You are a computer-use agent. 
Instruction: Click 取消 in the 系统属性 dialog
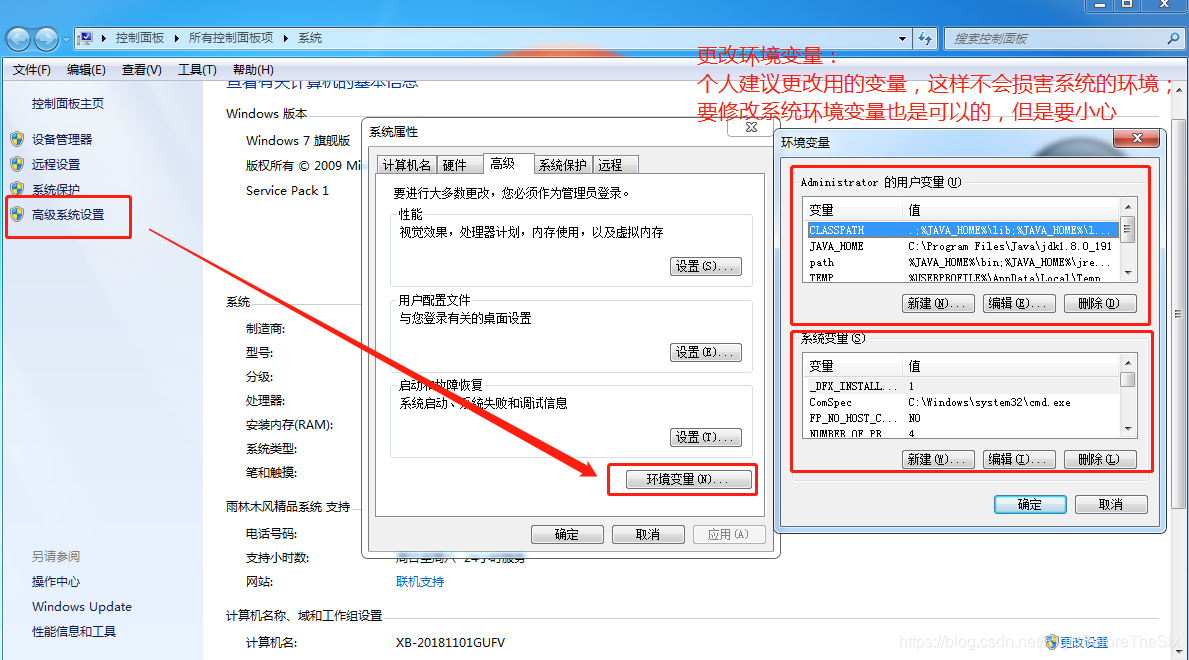[648, 534]
